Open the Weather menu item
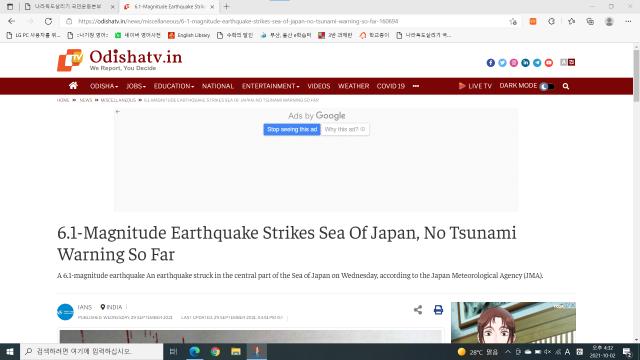The height and width of the screenshot is (360, 640). pyautogui.click(x=353, y=86)
